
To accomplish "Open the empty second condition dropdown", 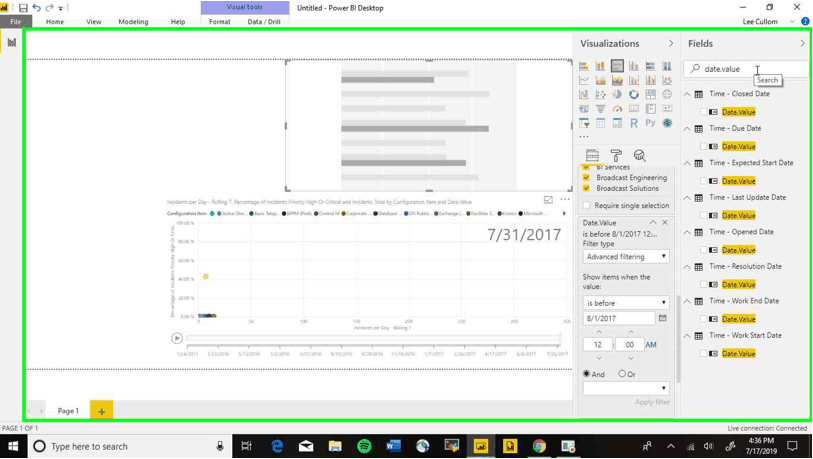I will click(626, 388).
